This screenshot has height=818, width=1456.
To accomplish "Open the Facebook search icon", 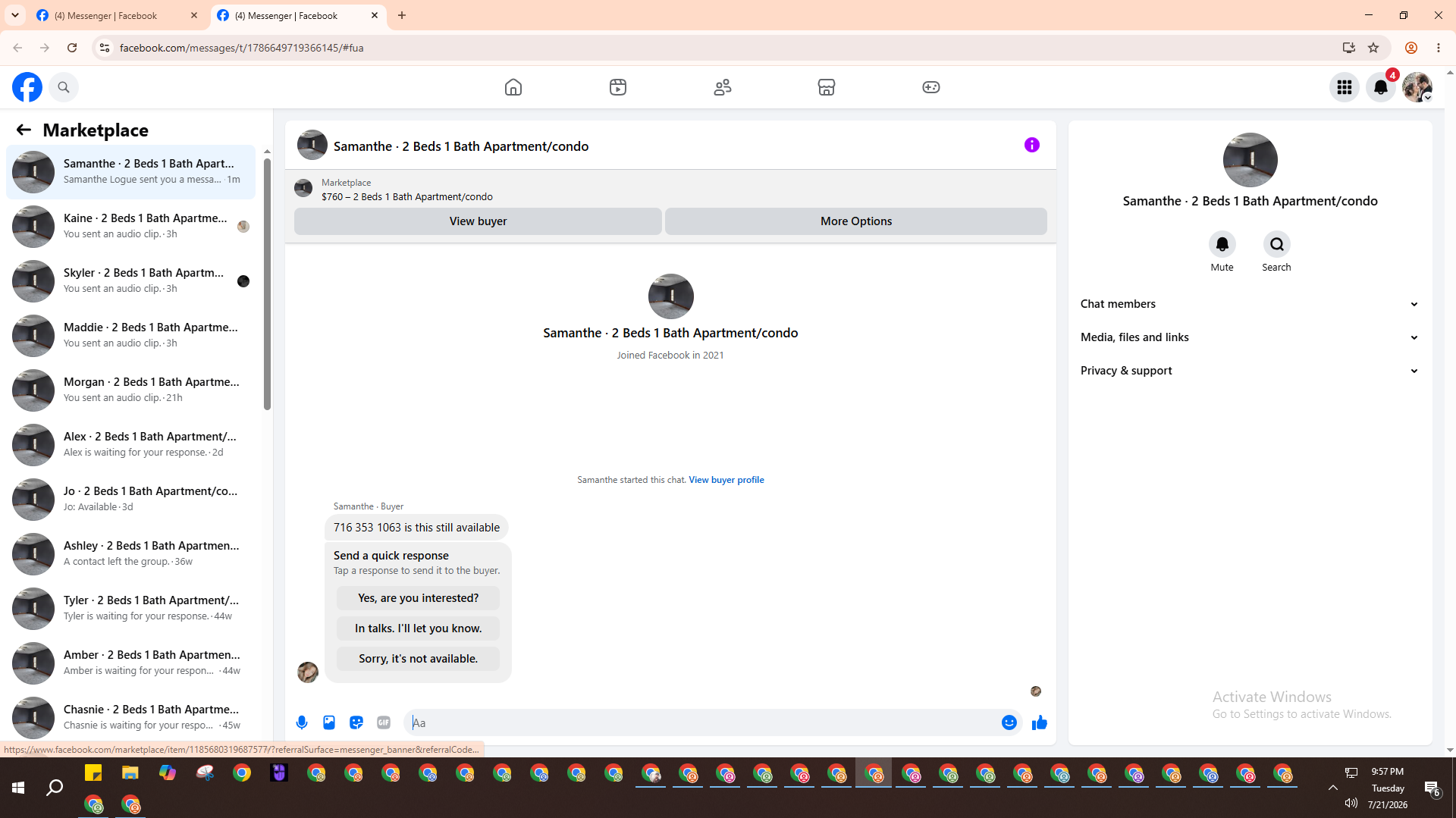I will [64, 87].
